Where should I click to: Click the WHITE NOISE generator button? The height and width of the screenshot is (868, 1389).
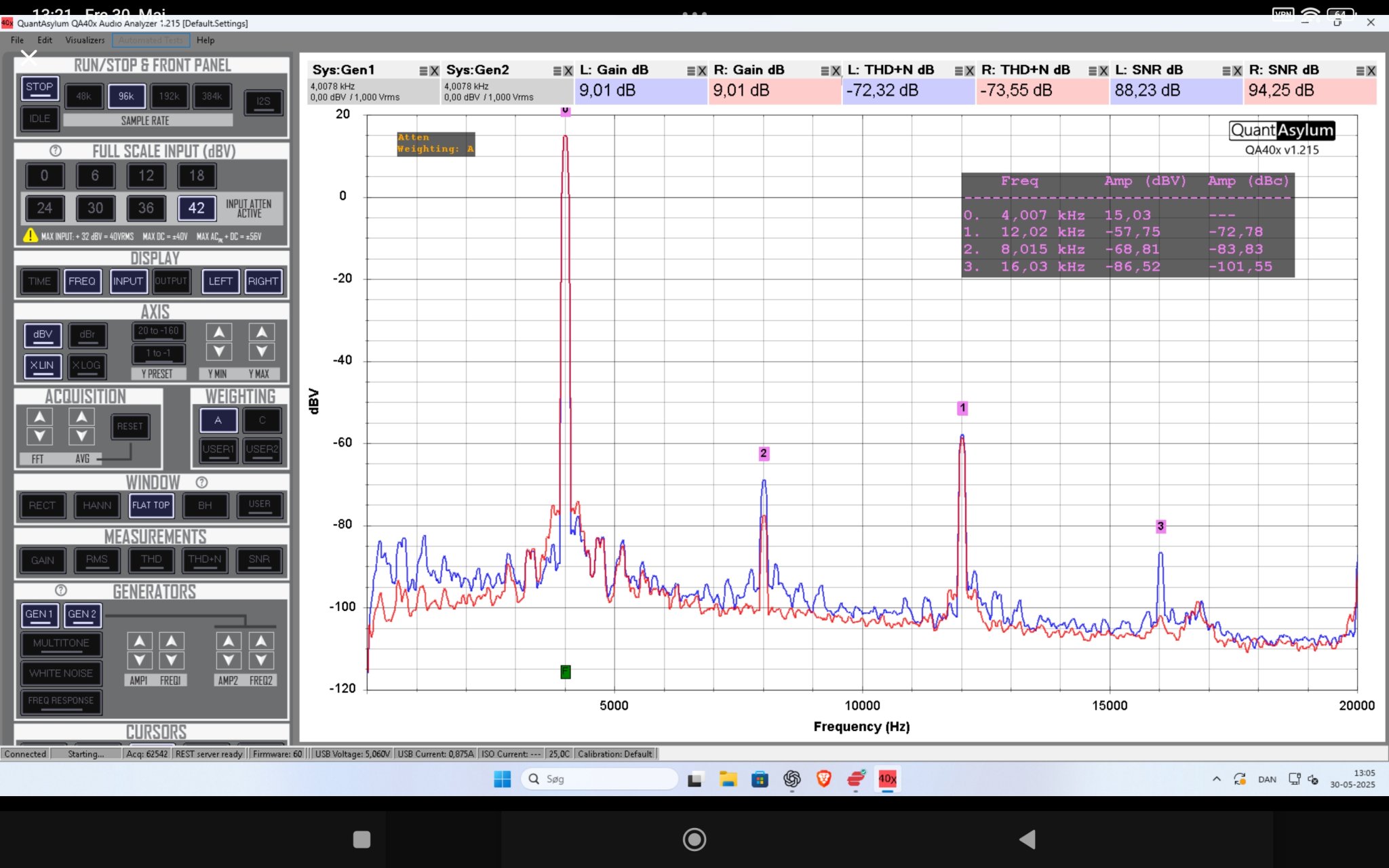pyautogui.click(x=61, y=674)
